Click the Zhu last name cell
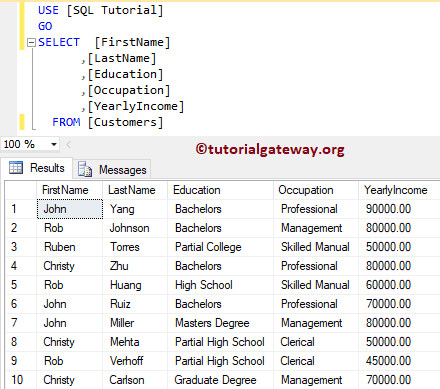 pos(135,266)
